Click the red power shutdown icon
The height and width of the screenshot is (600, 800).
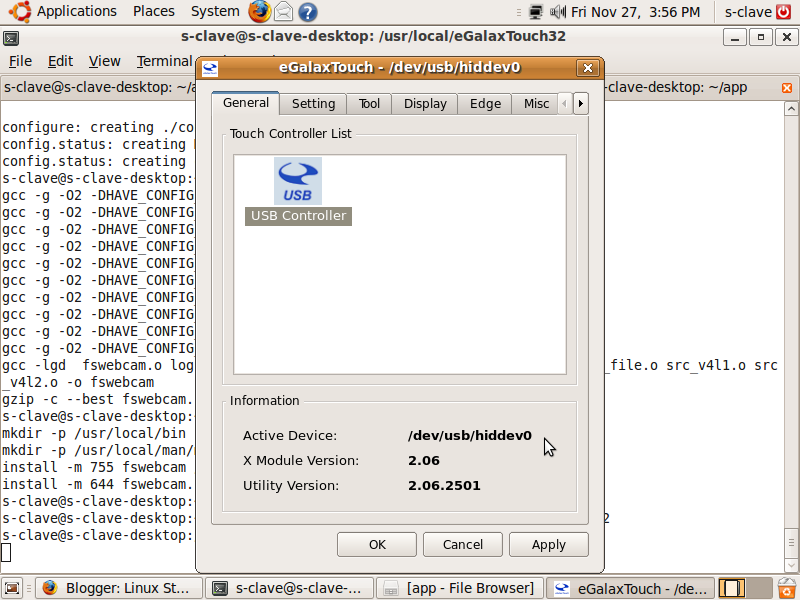tap(784, 12)
